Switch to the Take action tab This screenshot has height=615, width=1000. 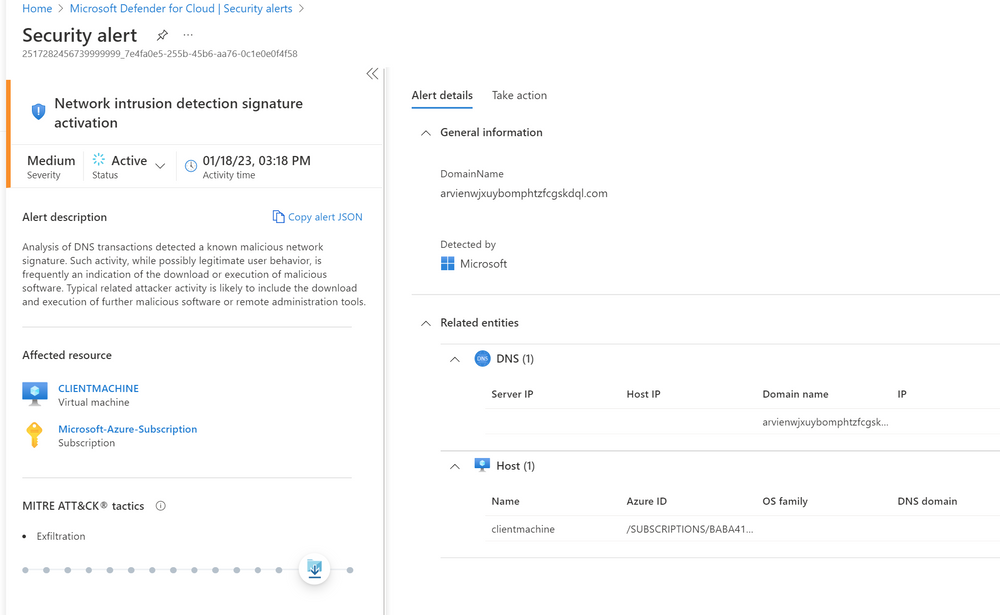(519, 95)
